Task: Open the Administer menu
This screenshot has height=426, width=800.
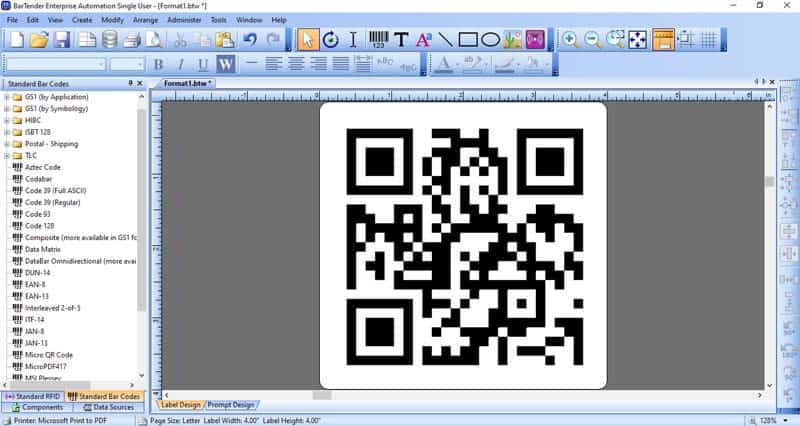Action: (183, 19)
